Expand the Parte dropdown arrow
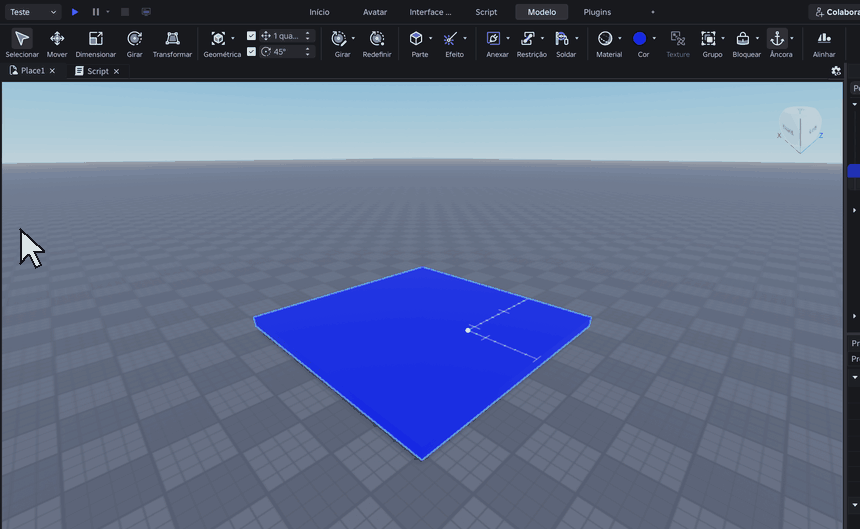 pos(431,38)
